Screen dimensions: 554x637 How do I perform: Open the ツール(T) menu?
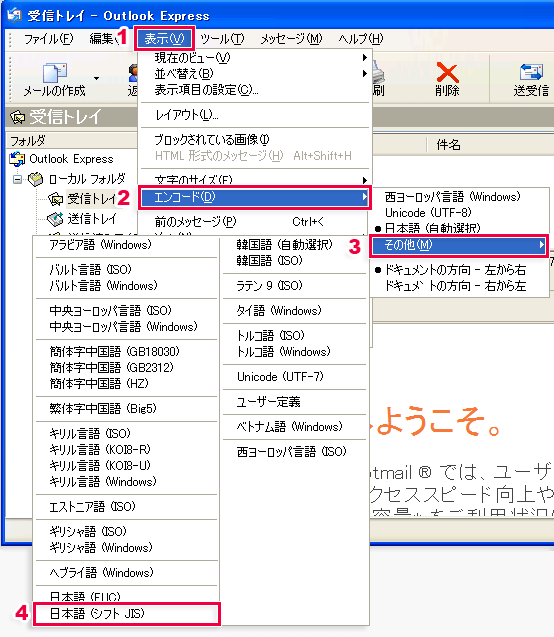click(222, 39)
